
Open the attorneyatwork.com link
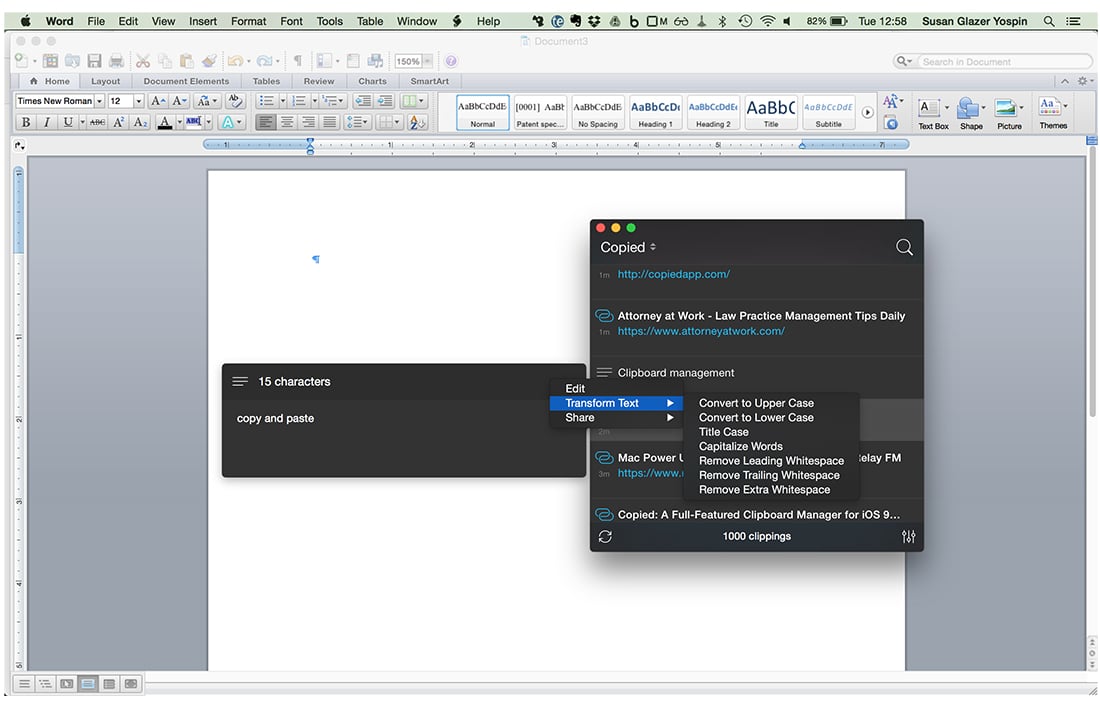tap(701, 331)
